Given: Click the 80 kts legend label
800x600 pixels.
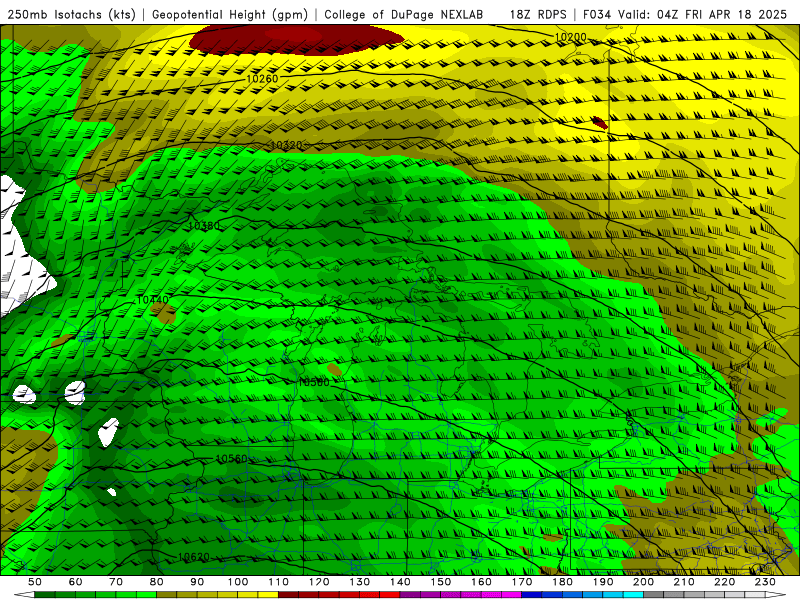Looking at the screenshot, I should tap(157, 582).
